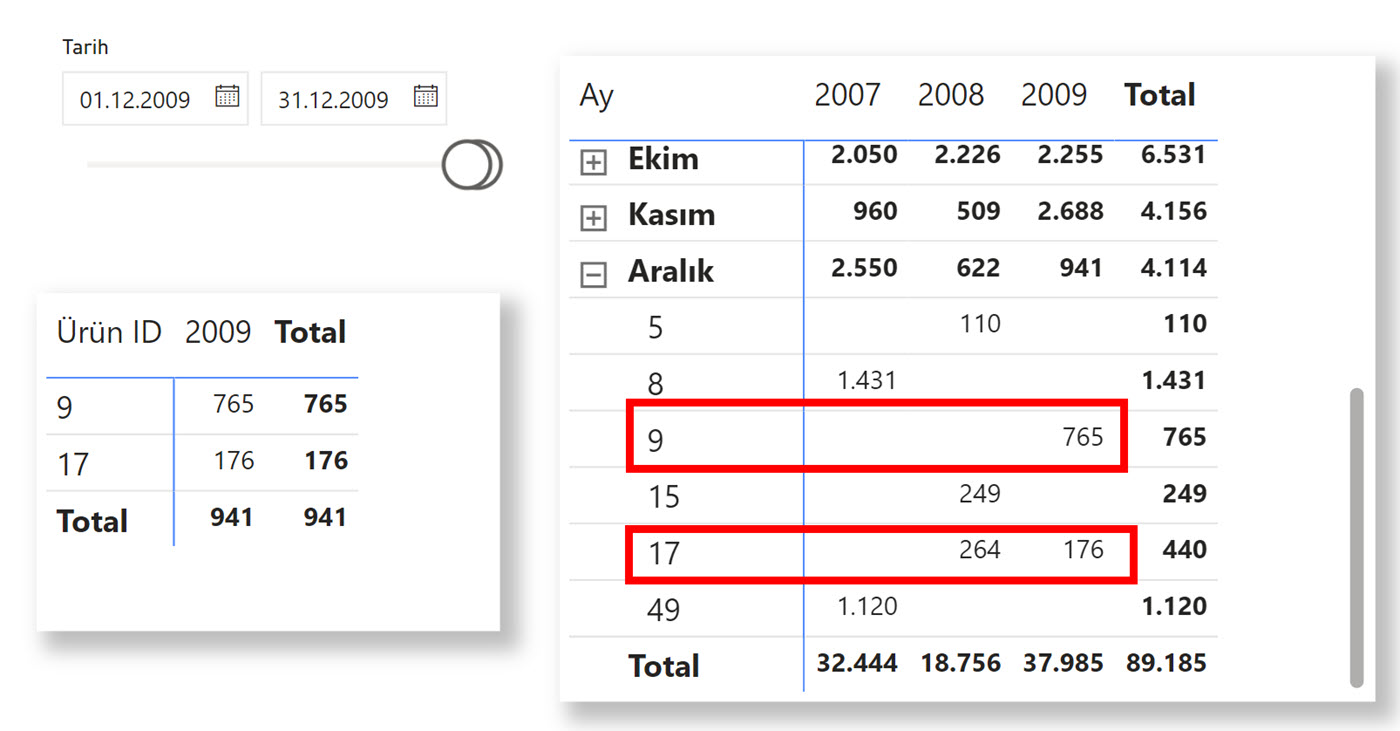Click overall grand total 89.185
1400x731 pixels.
pyautogui.click(x=1166, y=662)
